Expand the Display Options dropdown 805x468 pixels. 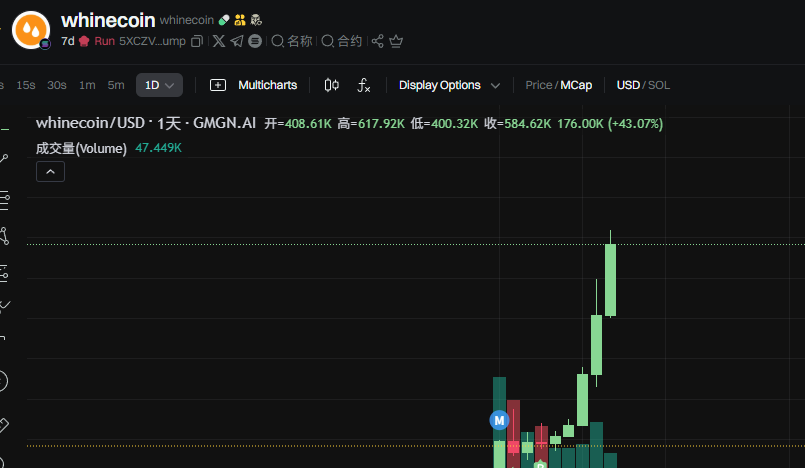click(449, 85)
